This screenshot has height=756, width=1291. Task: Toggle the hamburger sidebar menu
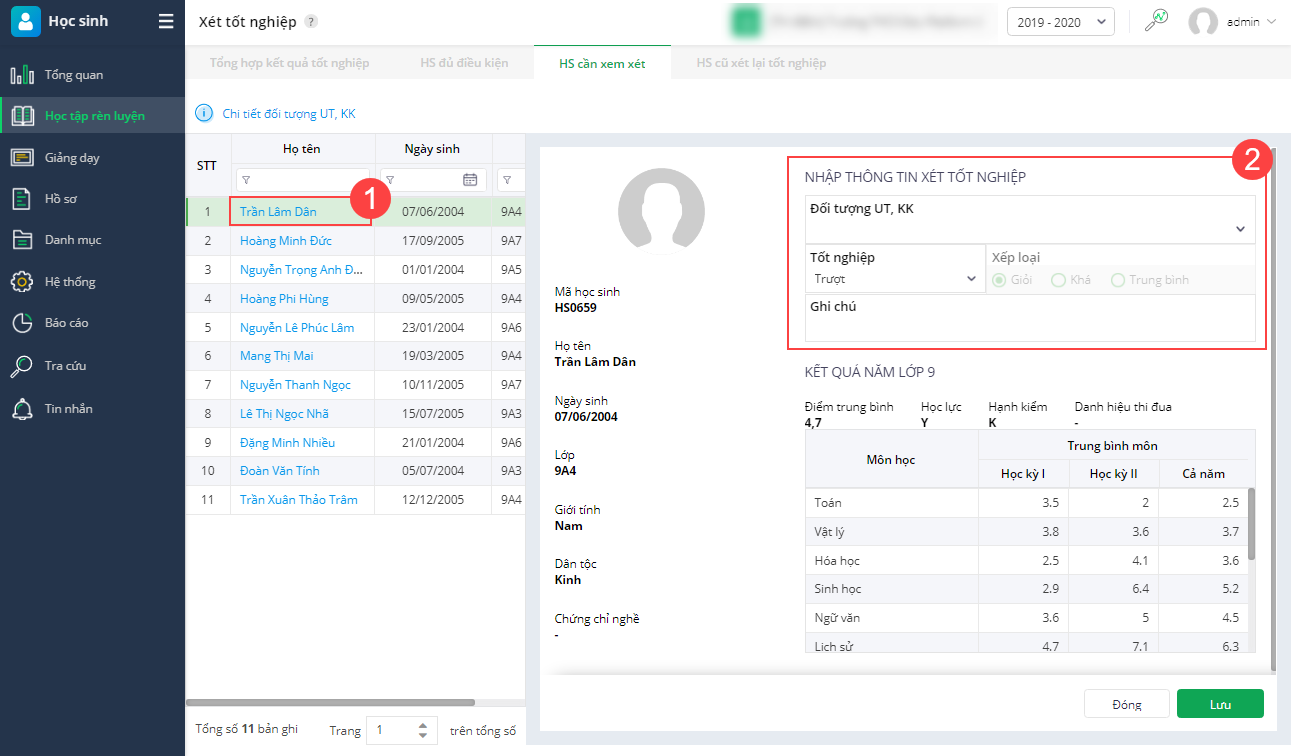[166, 21]
